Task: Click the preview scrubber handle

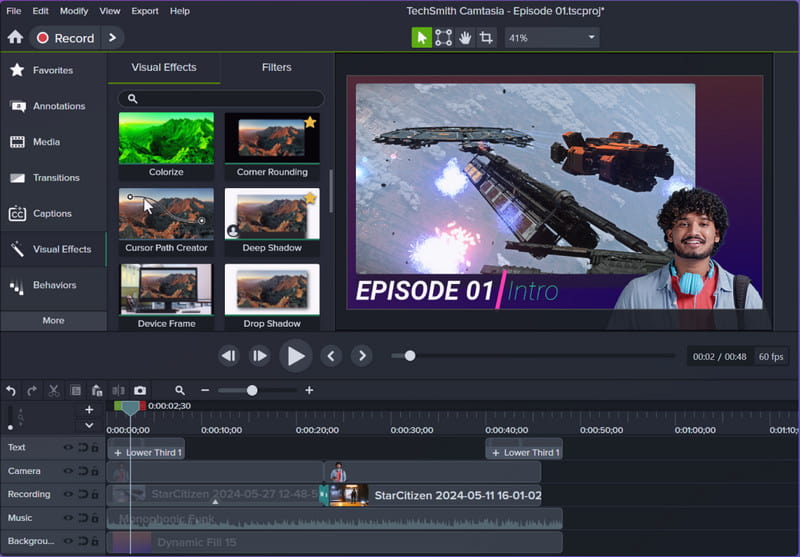Action: tap(410, 356)
